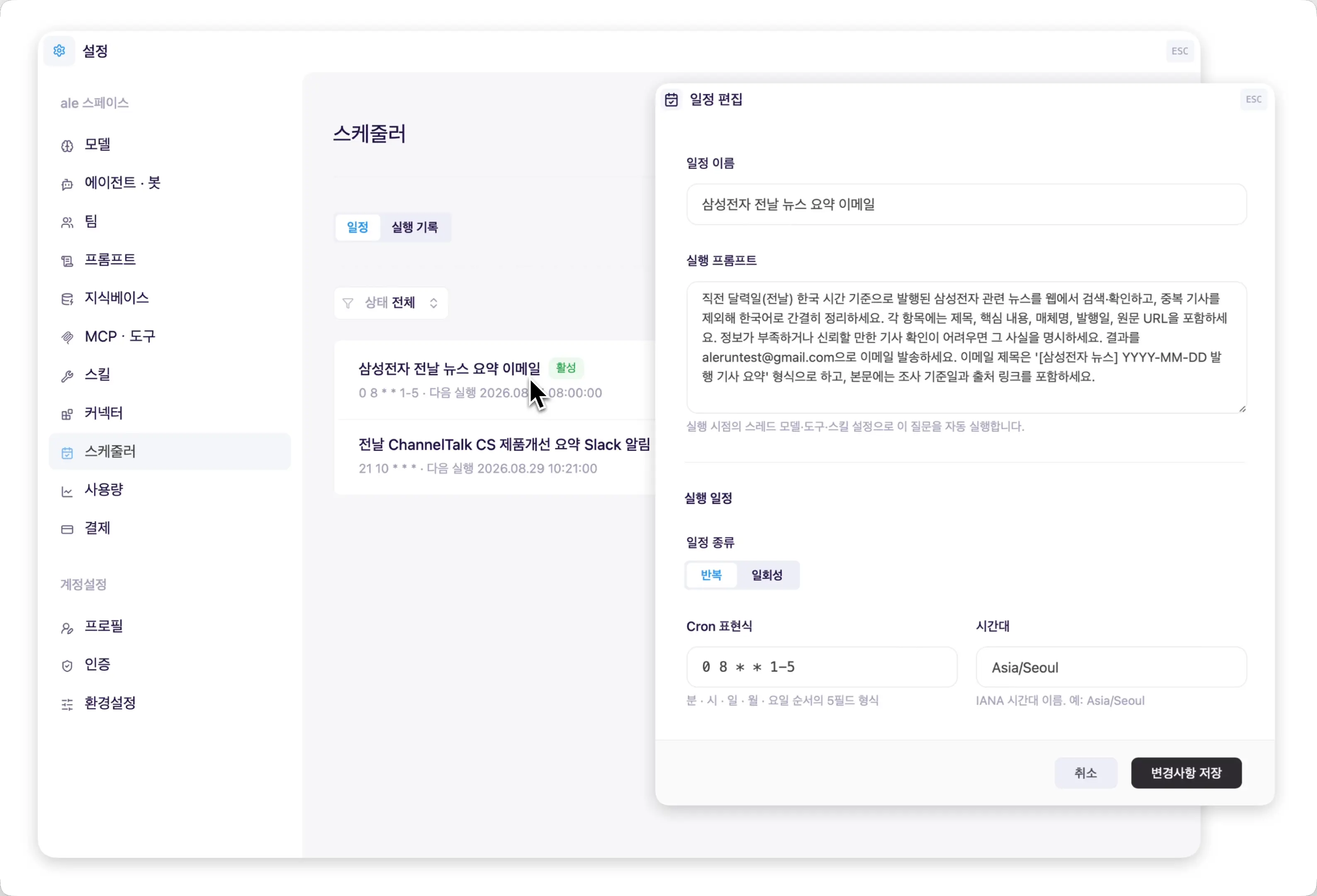Click the chevron arrows on the status filter

[x=433, y=303]
